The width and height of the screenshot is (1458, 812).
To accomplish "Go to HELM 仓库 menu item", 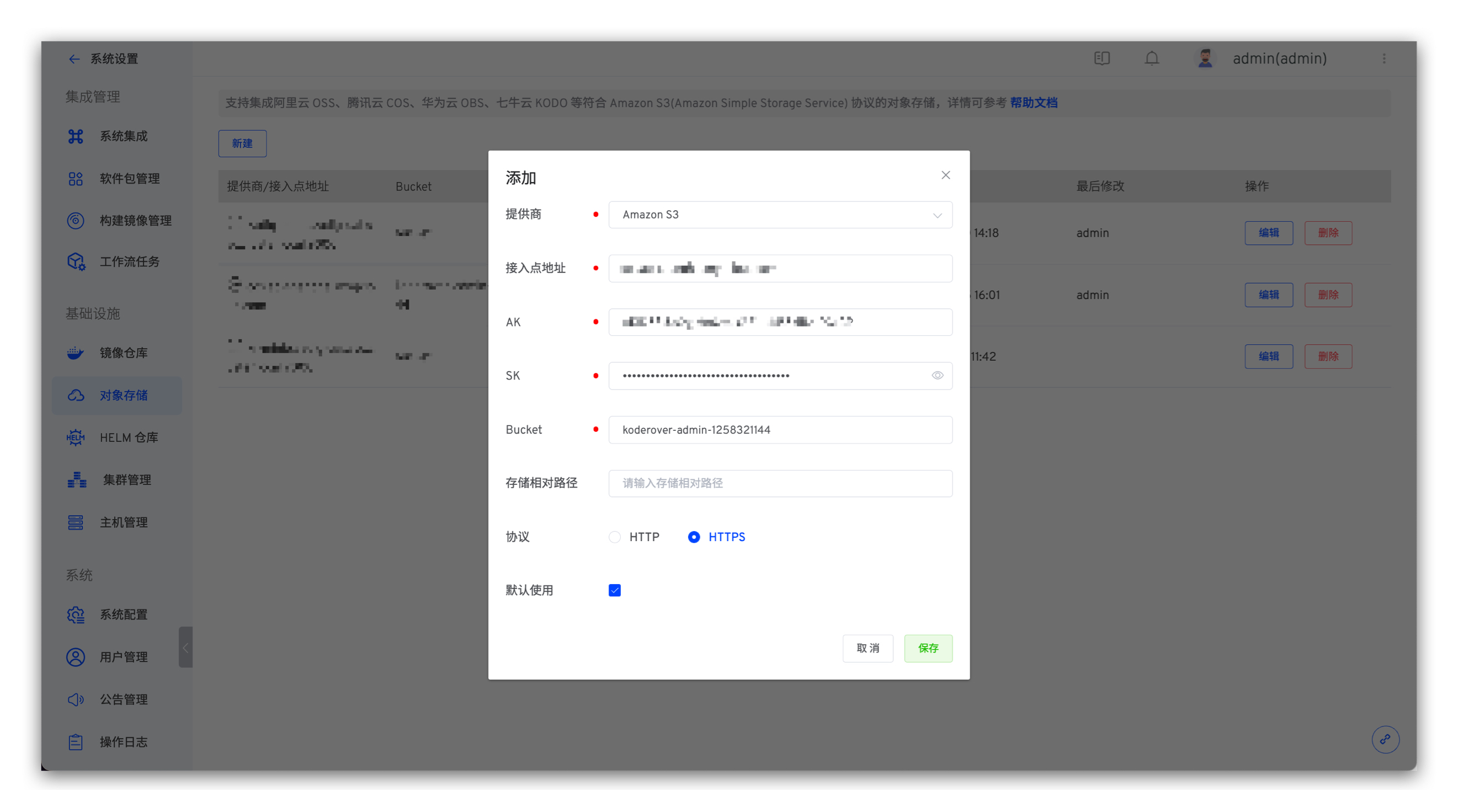I will [x=129, y=437].
